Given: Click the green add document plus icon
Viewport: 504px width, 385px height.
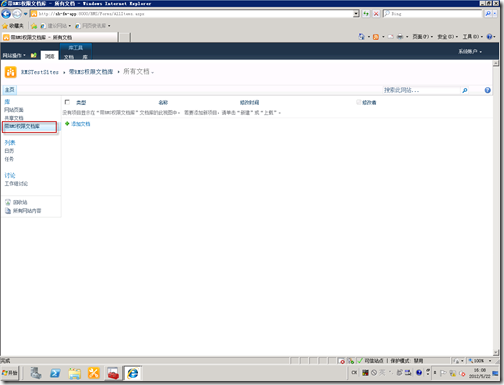Looking at the screenshot, I should [x=67, y=124].
